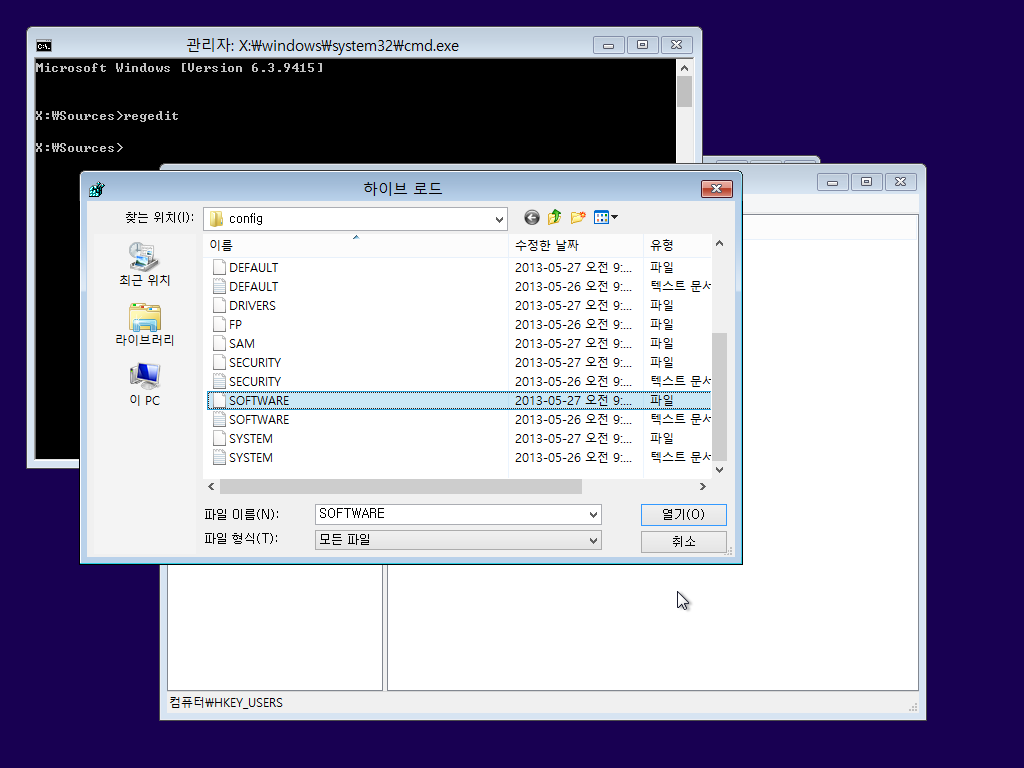Click the cmd window scroll up arrow

pyautogui.click(x=684, y=68)
